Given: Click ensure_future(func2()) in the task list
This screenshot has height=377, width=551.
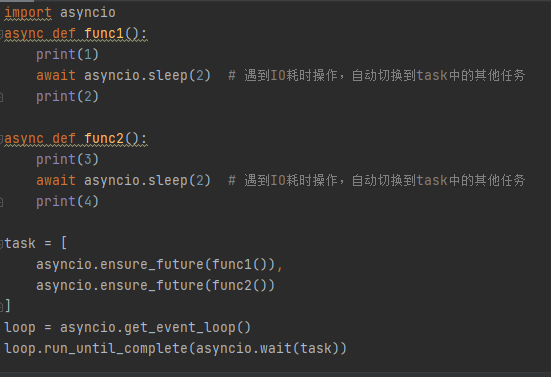Looking at the screenshot, I should coord(187,285).
